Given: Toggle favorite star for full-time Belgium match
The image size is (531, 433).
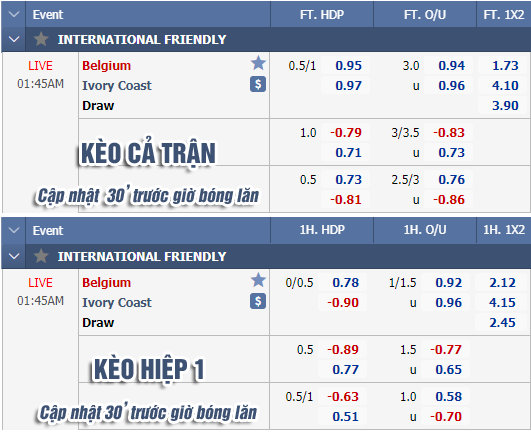Looking at the screenshot, I should coord(258,63).
